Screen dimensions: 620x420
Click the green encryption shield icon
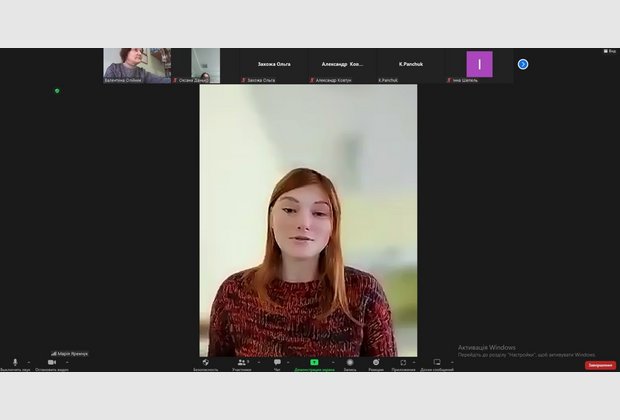tap(57, 91)
